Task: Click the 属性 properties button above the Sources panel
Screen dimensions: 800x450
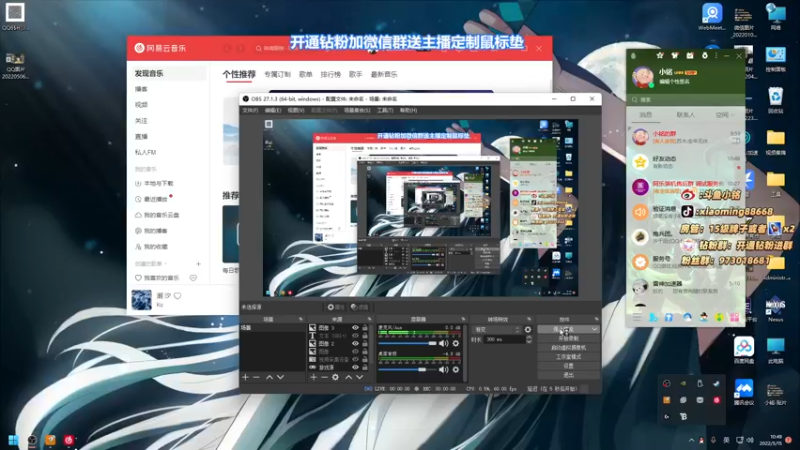Action: click(x=336, y=307)
